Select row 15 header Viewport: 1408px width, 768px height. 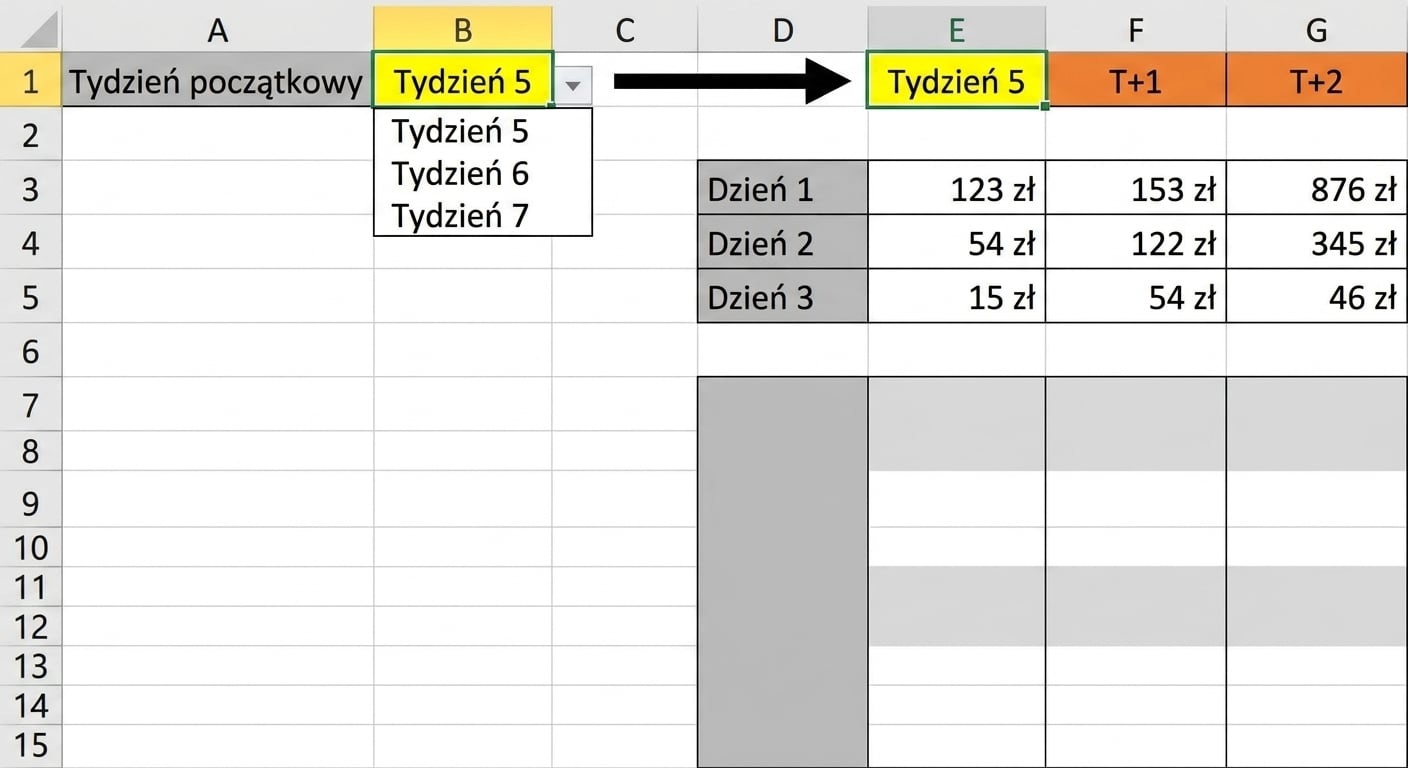(31, 746)
